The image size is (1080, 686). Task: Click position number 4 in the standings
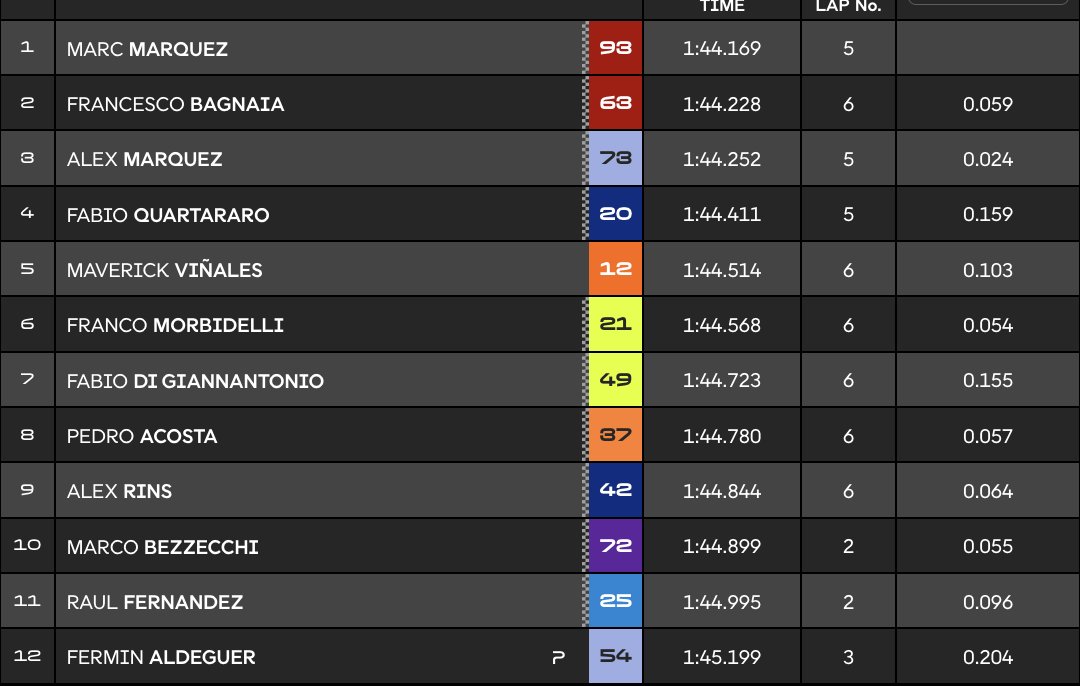tap(27, 215)
